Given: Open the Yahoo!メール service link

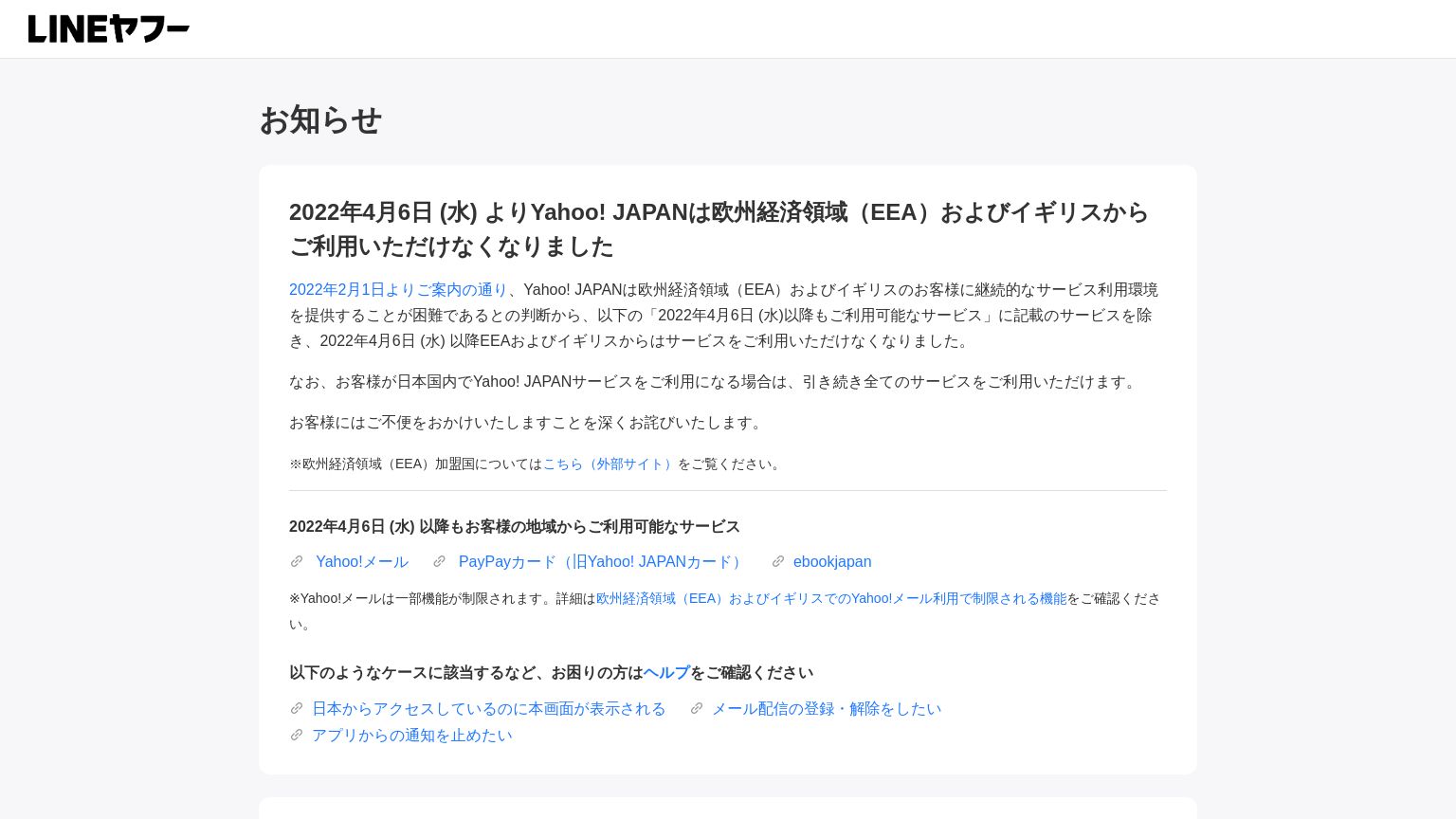Looking at the screenshot, I should tap(362, 562).
